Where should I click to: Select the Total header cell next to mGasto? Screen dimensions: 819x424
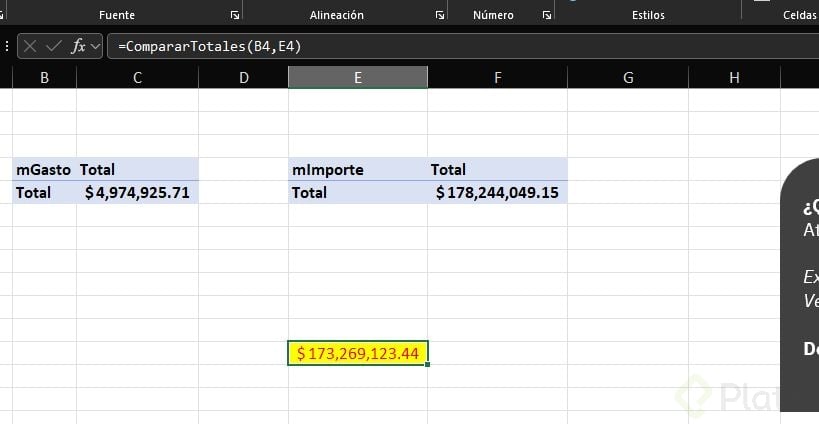[x=137, y=169]
